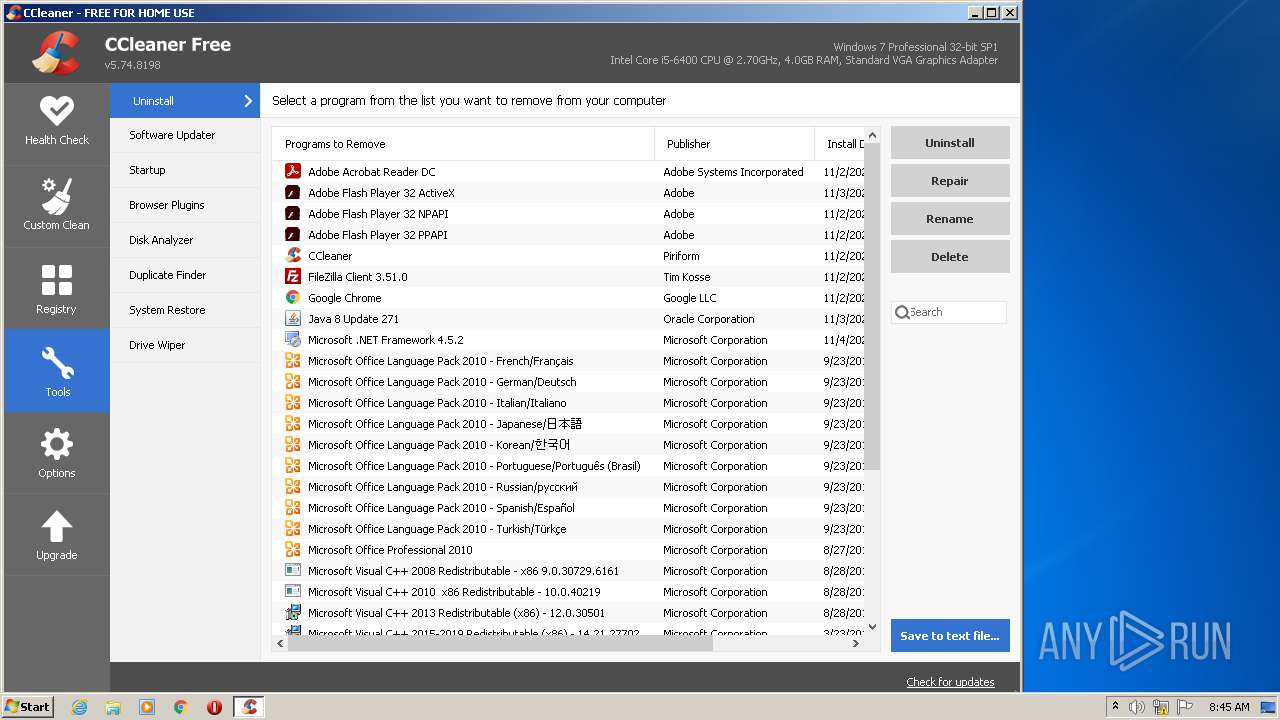Select Visual C++ 2010 x86 Redistributable row
The image size is (1280, 720).
(x=568, y=592)
